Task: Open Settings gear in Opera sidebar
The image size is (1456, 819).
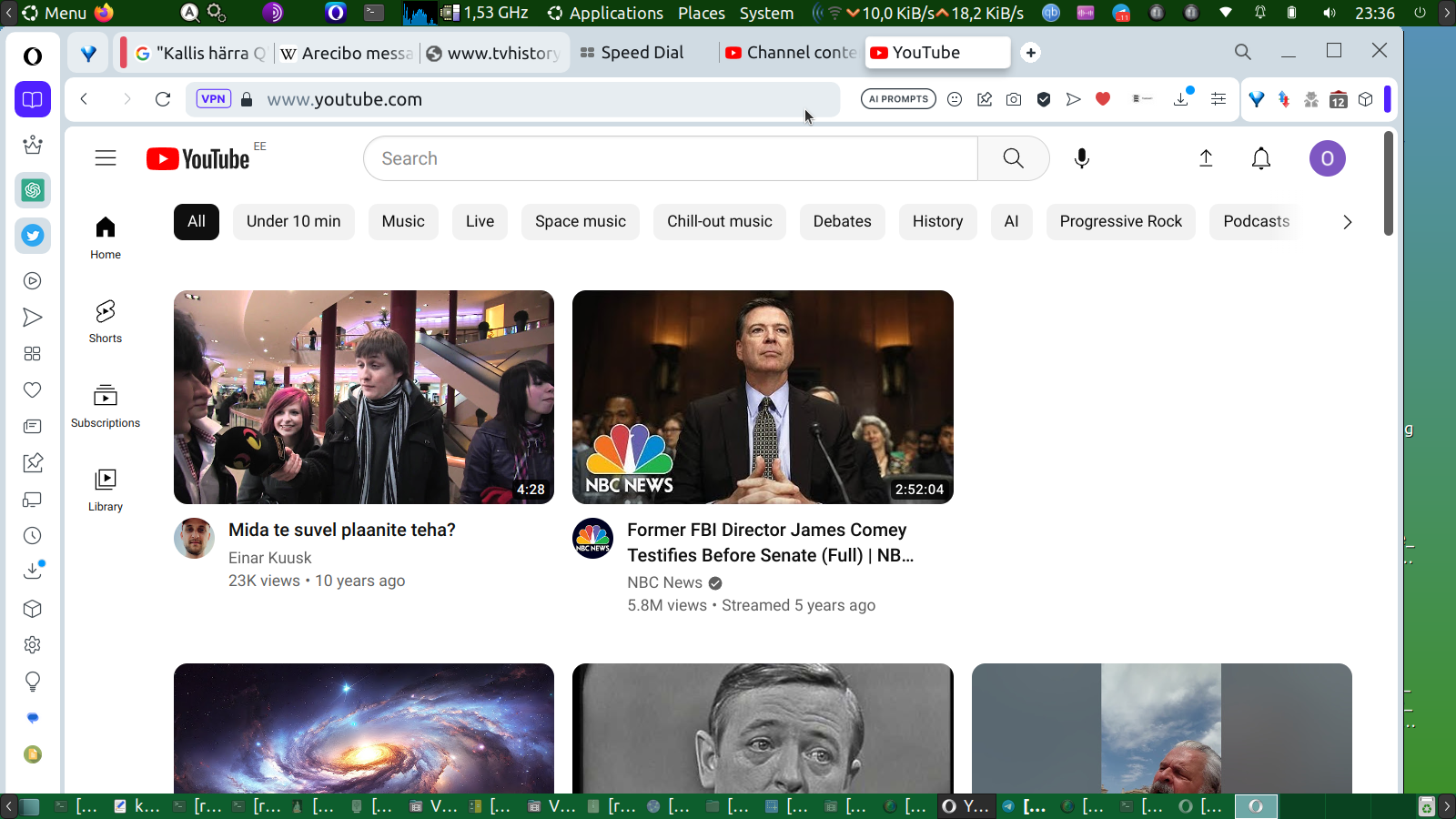Action: click(33, 645)
